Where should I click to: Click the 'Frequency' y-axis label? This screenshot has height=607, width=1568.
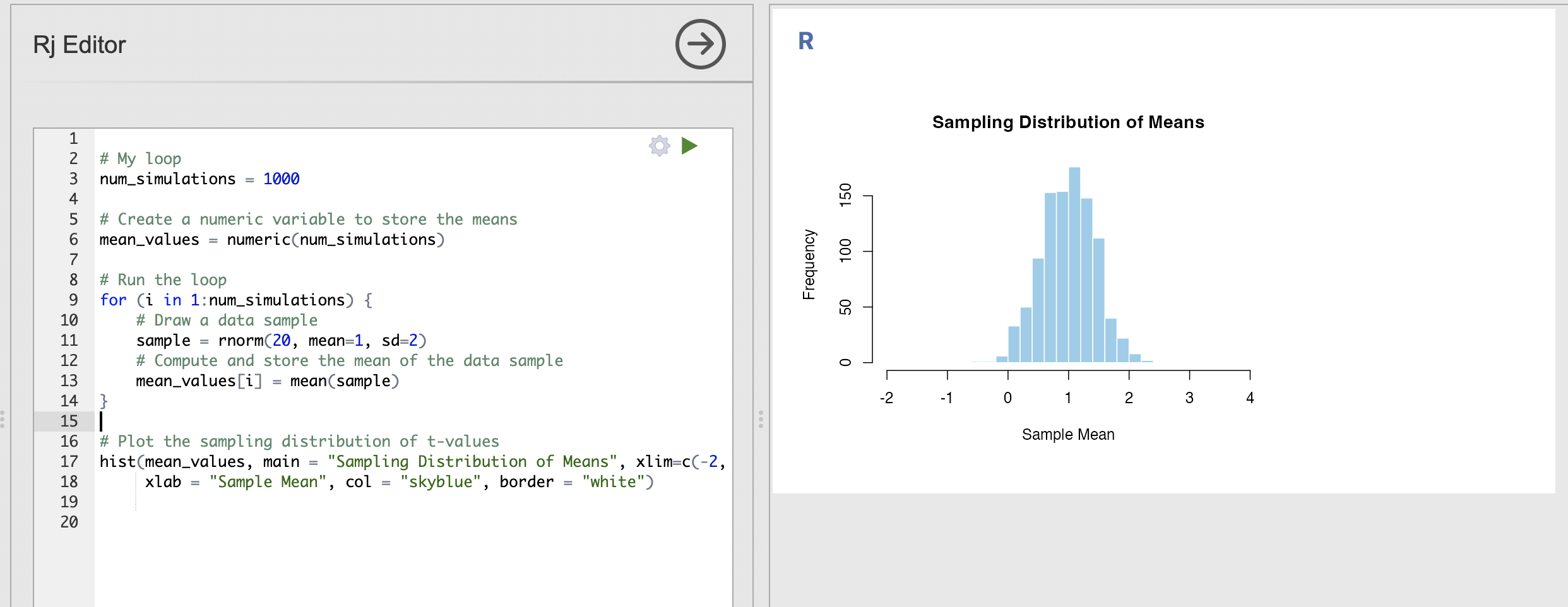point(809,264)
